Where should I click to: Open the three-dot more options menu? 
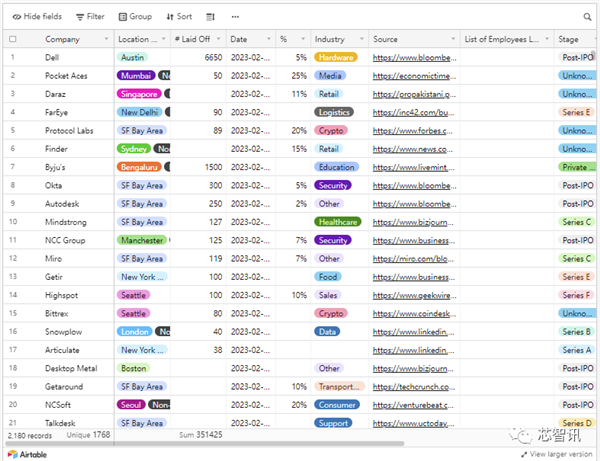235,17
